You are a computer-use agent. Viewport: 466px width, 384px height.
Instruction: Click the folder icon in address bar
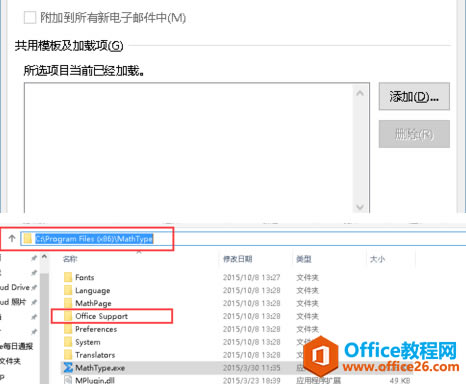(28, 238)
